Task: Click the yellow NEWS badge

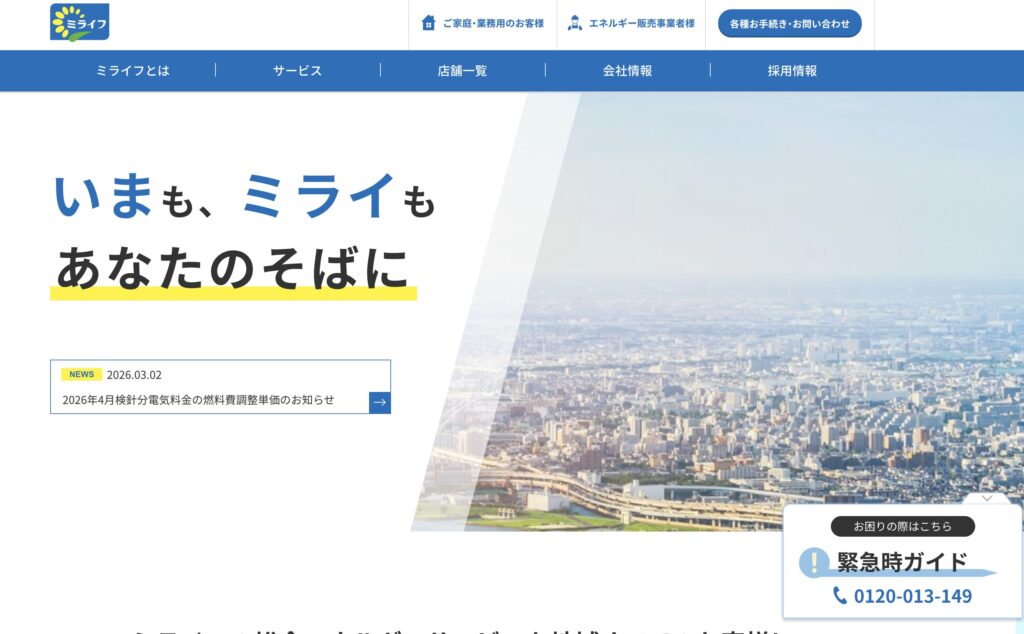Action: [81, 375]
